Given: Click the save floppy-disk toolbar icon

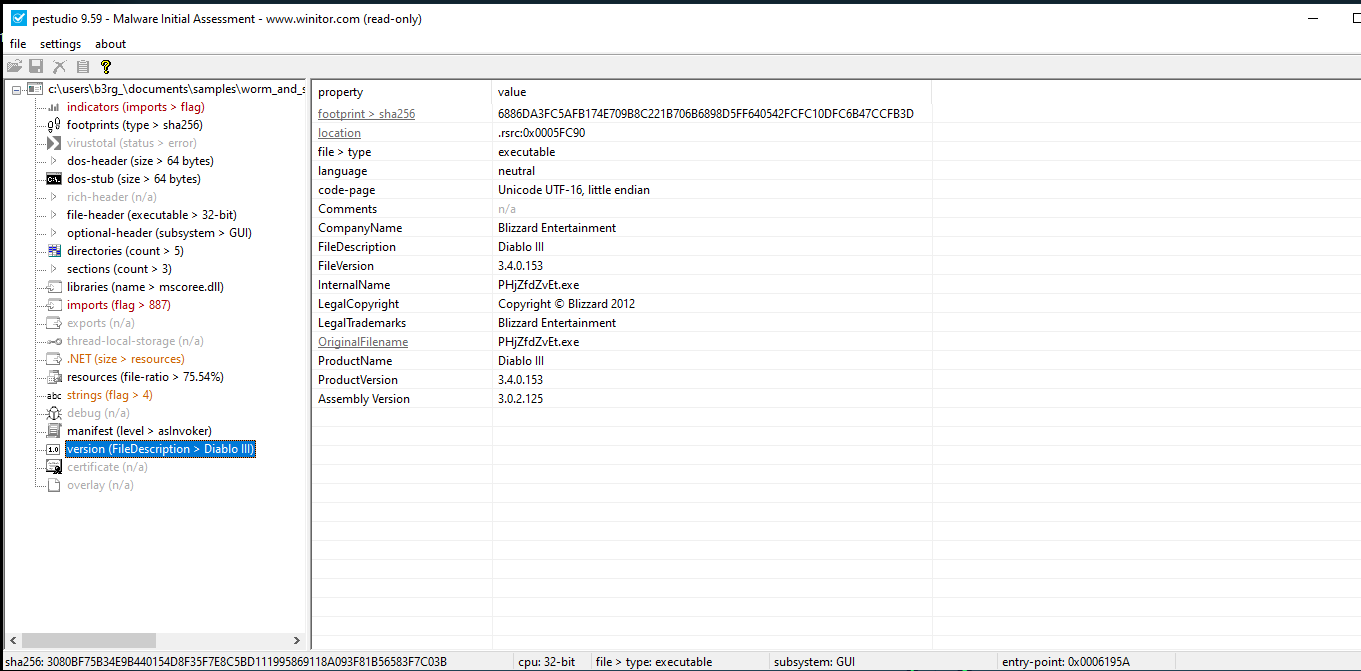Looking at the screenshot, I should (x=36, y=66).
